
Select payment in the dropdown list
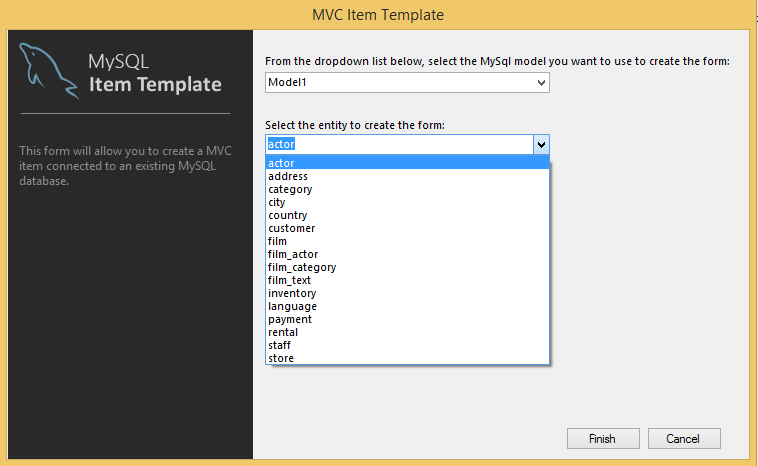click(x=407, y=320)
